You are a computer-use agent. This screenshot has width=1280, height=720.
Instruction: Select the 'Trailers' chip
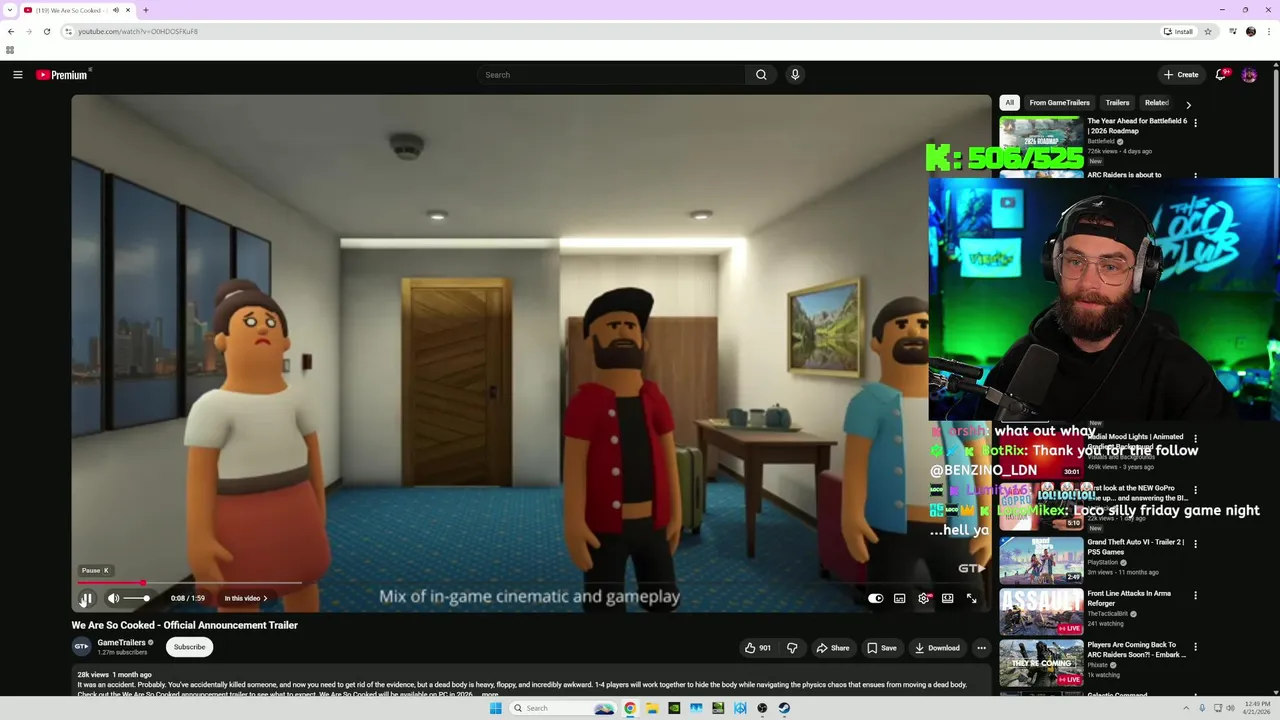click(x=1117, y=103)
